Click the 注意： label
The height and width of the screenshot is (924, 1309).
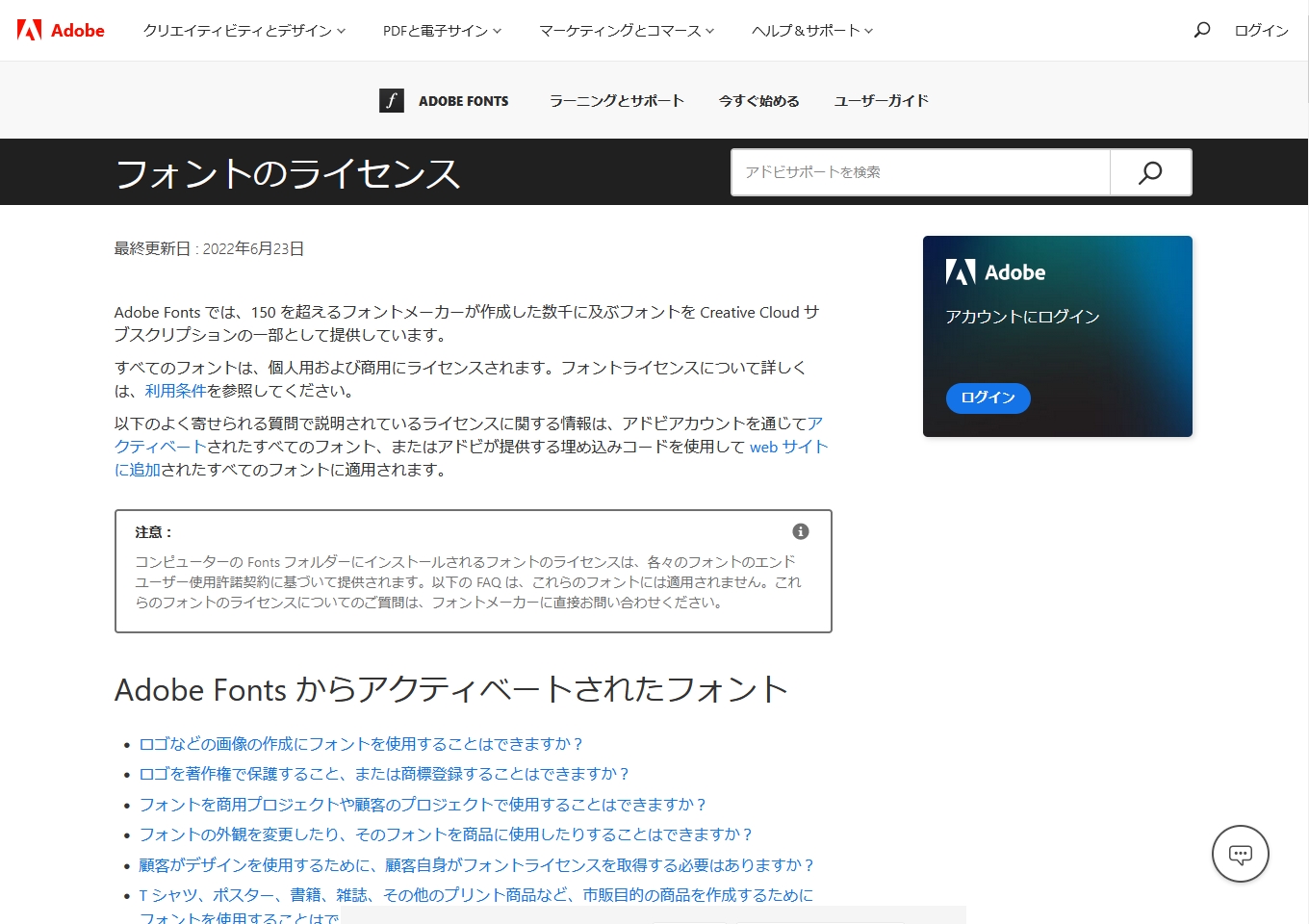pyautogui.click(x=153, y=532)
